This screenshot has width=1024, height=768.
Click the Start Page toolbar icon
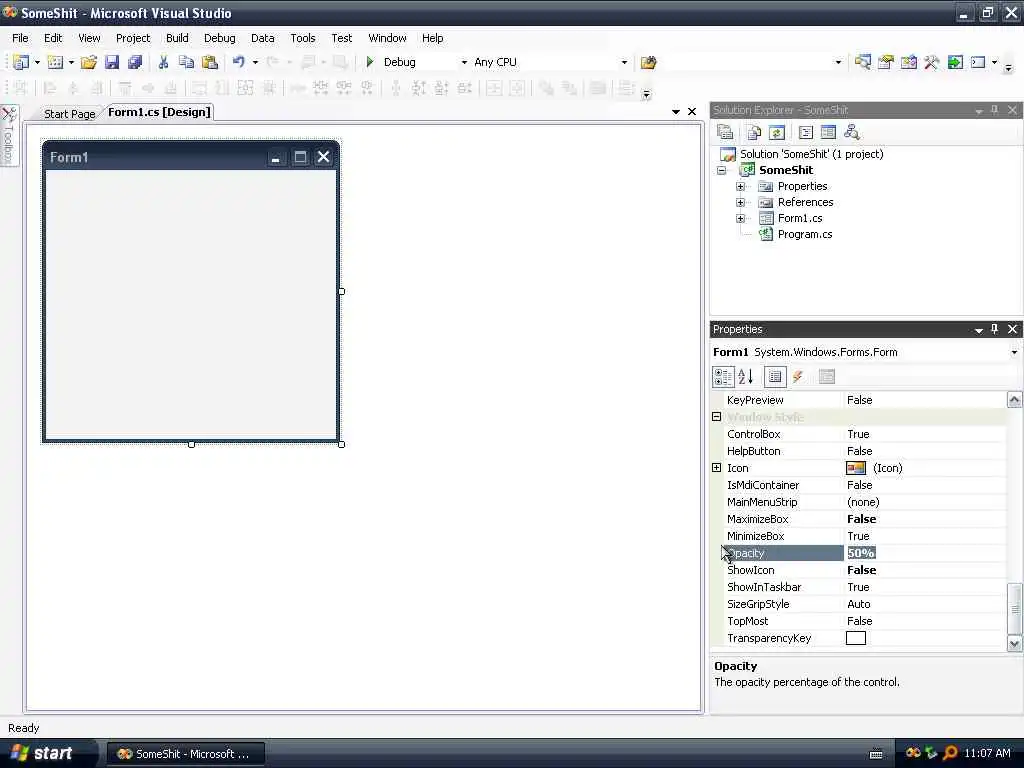coord(955,62)
